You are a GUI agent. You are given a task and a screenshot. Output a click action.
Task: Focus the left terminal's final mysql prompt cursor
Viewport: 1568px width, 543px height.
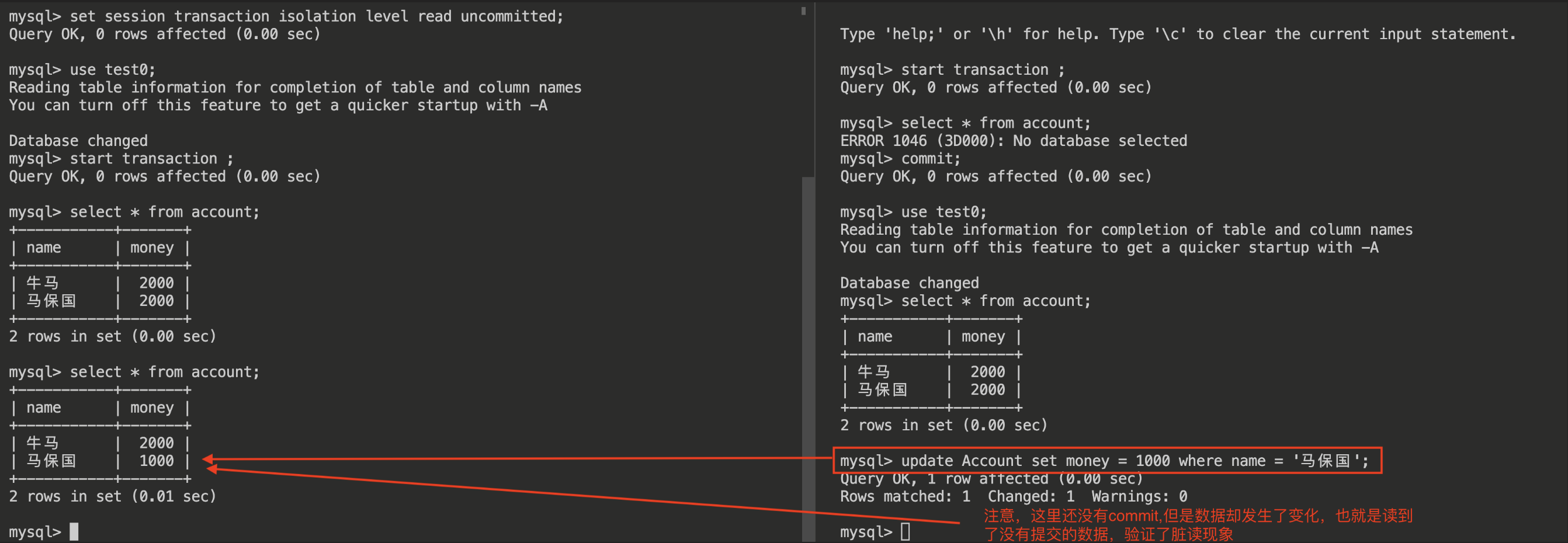tap(74, 531)
